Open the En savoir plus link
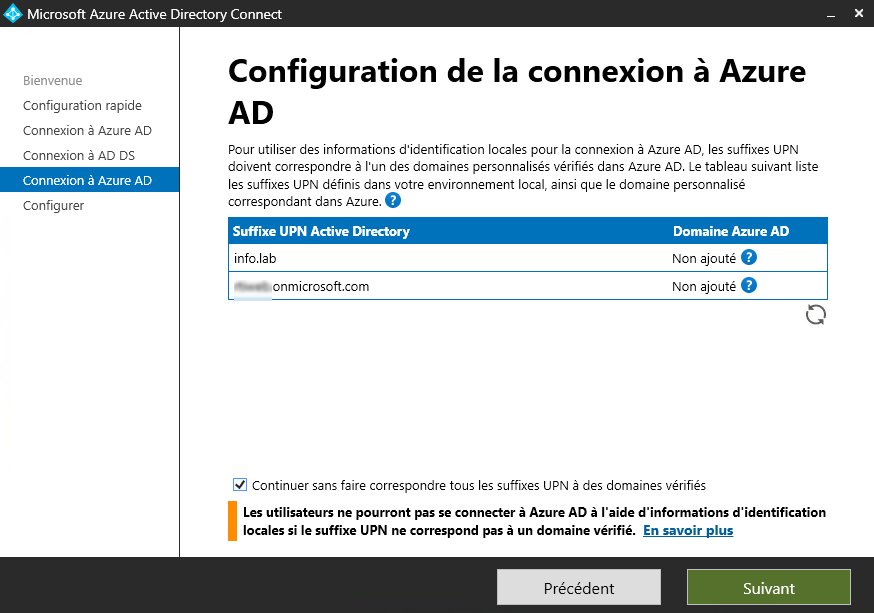The width and height of the screenshot is (874, 613). pos(688,530)
